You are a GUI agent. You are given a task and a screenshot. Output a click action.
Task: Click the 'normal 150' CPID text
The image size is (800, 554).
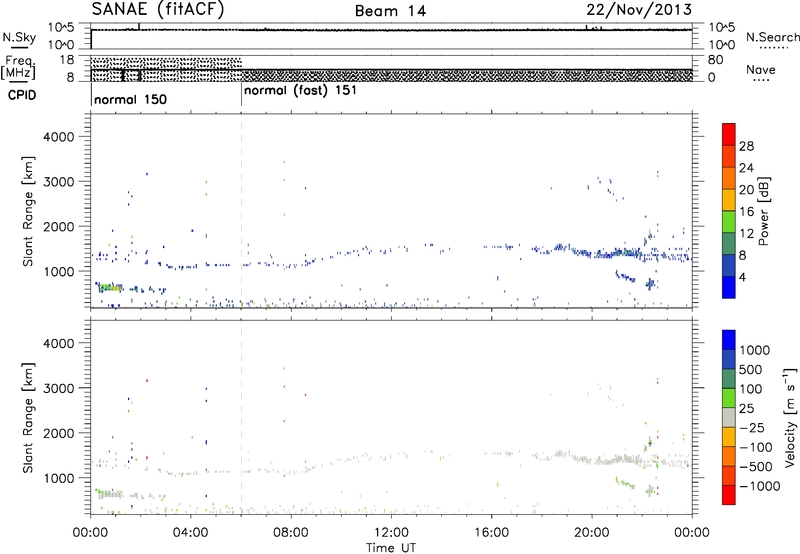tap(131, 99)
